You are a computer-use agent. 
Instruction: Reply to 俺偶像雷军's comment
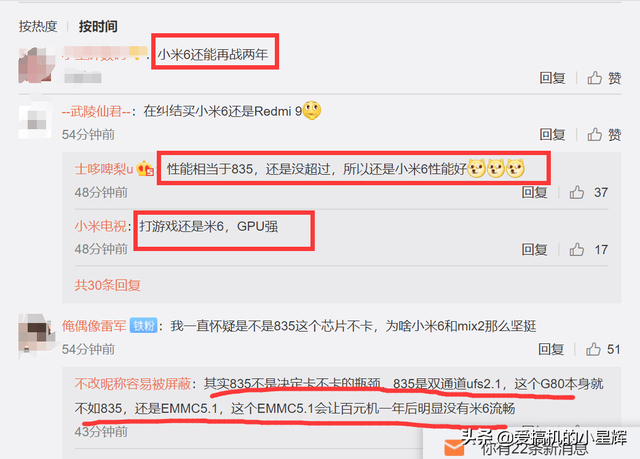pyautogui.click(x=551, y=349)
